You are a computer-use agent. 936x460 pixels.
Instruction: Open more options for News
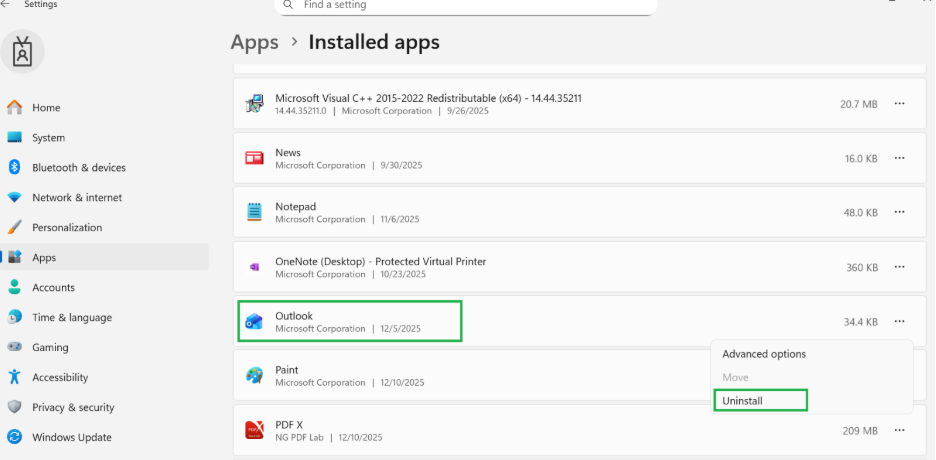[900, 158]
